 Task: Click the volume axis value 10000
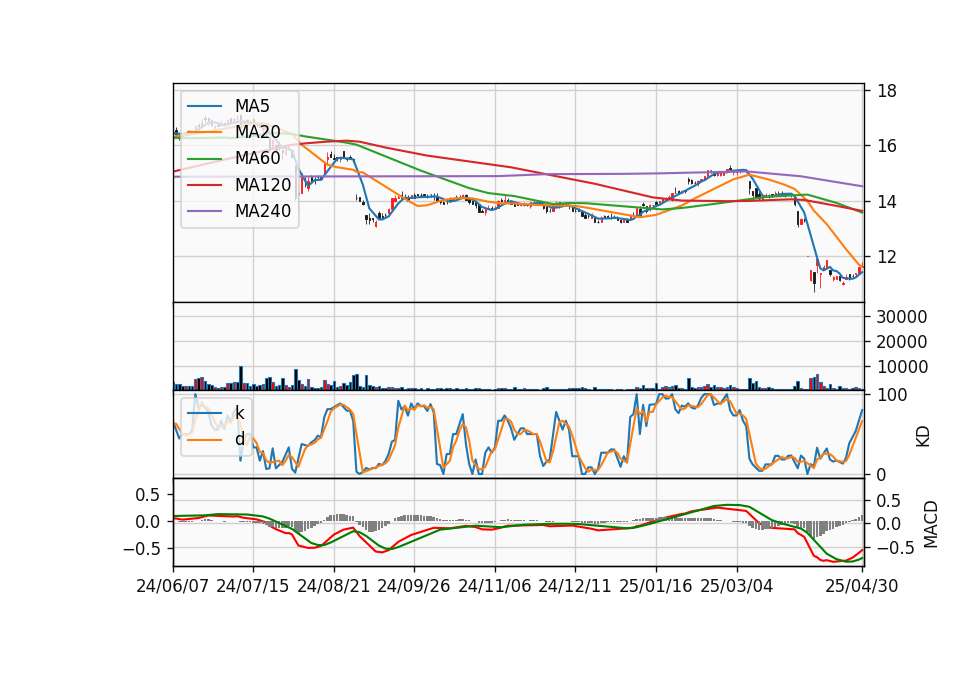pyautogui.click(x=902, y=367)
